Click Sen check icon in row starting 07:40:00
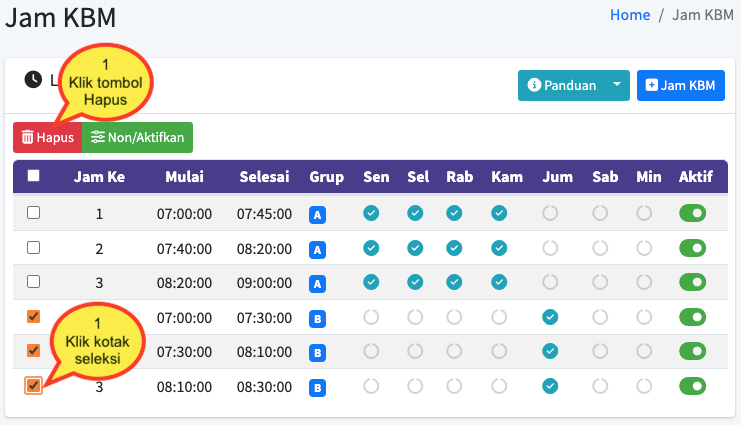The image size is (741, 425). [371, 248]
